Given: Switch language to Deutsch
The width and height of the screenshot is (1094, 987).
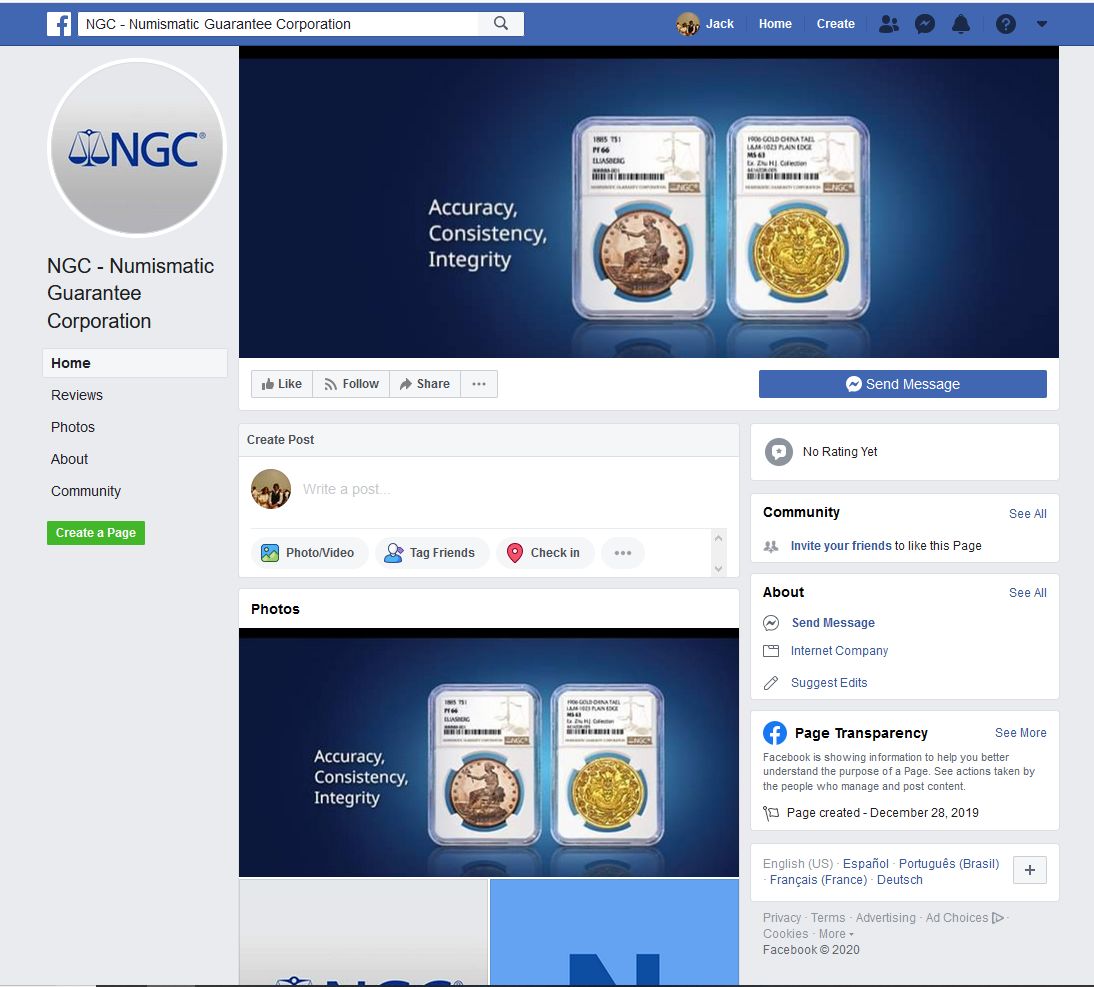Looking at the screenshot, I should (x=899, y=880).
